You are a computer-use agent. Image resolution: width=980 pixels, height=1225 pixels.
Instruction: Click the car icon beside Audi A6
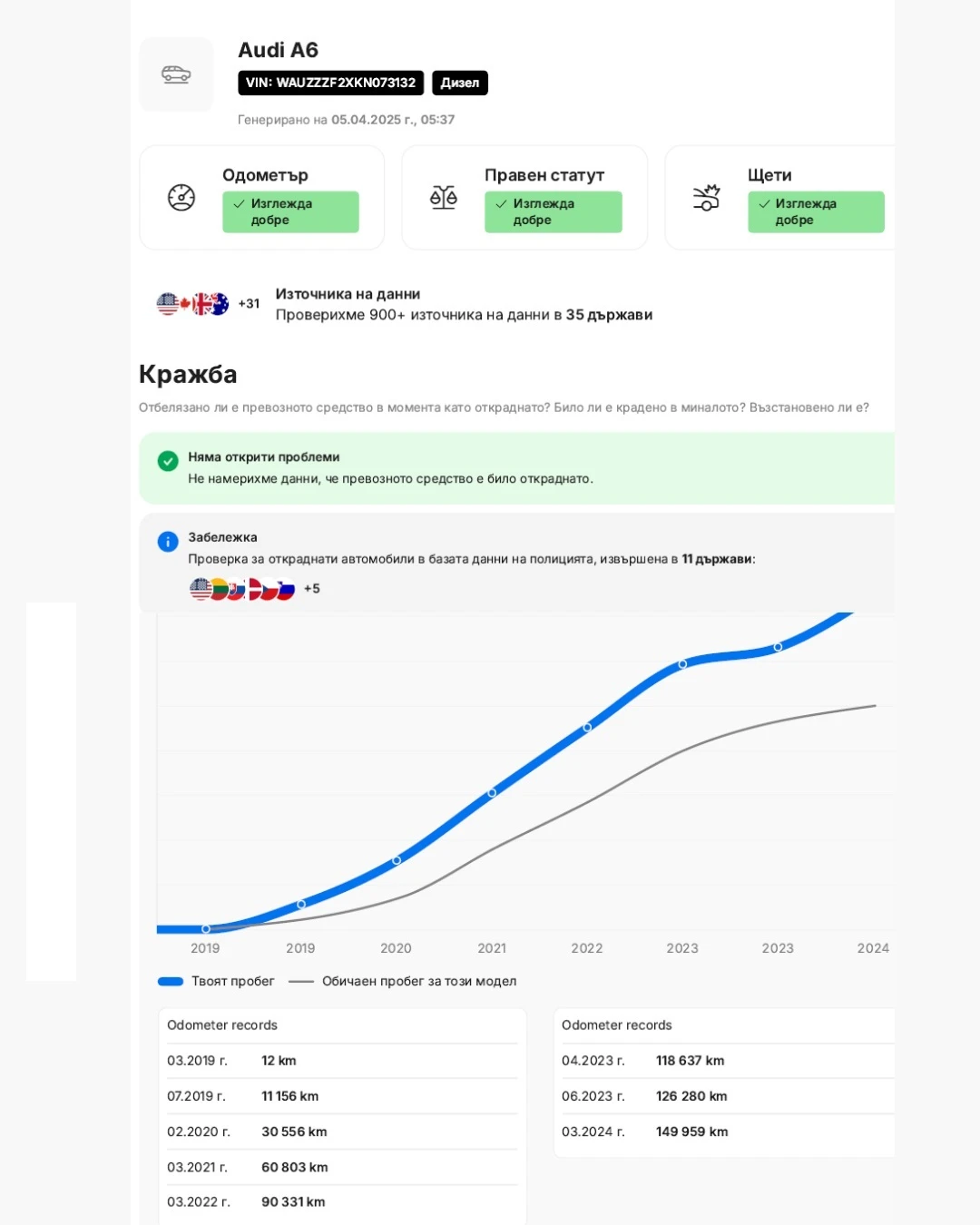pos(176,74)
